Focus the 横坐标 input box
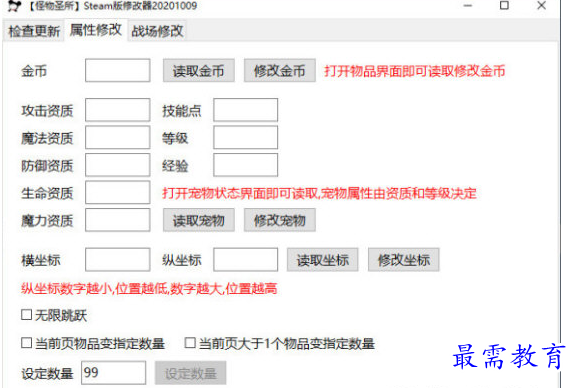This screenshot has width=574, height=388. point(118,260)
